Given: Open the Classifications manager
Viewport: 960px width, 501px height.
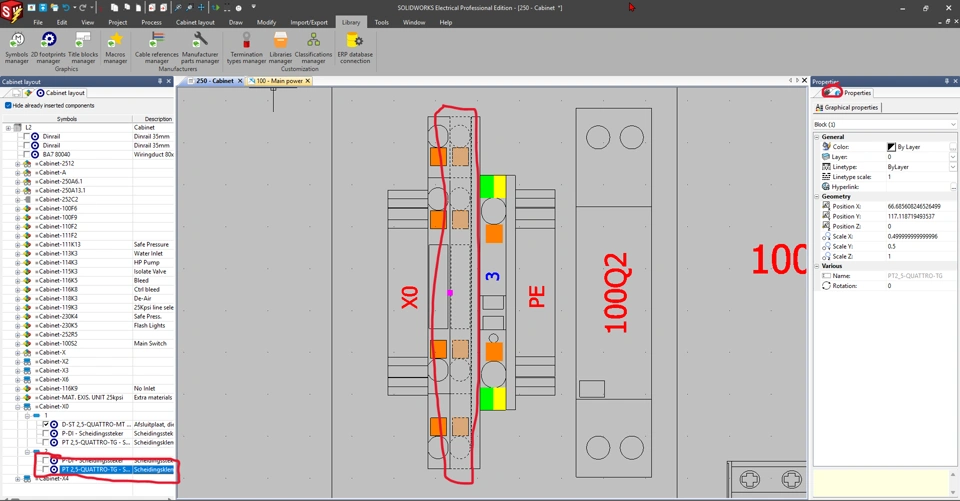Looking at the screenshot, I should coord(313,48).
